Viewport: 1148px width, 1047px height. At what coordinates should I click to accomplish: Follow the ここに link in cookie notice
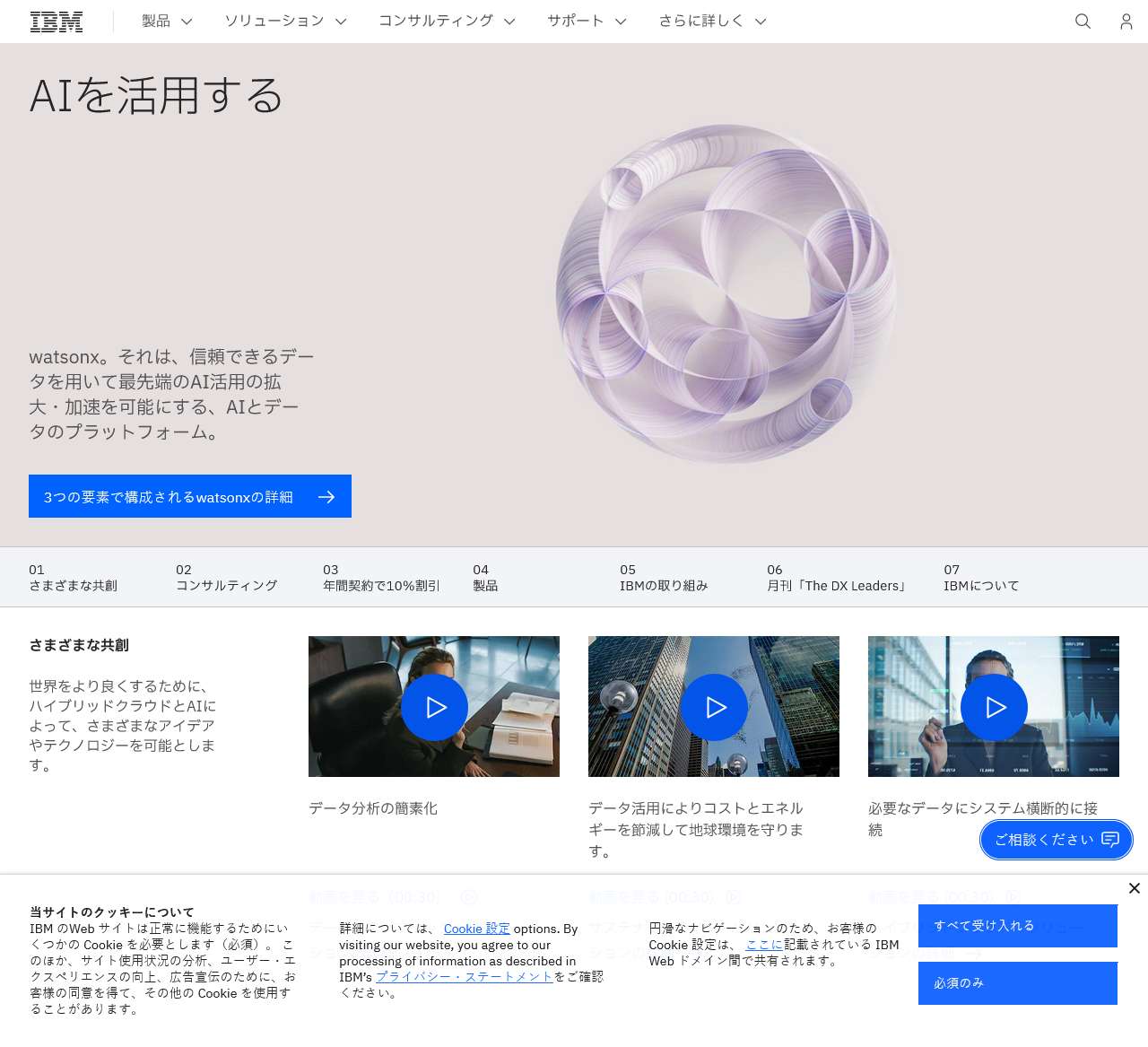pyautogui.click(x=764, y=945)
